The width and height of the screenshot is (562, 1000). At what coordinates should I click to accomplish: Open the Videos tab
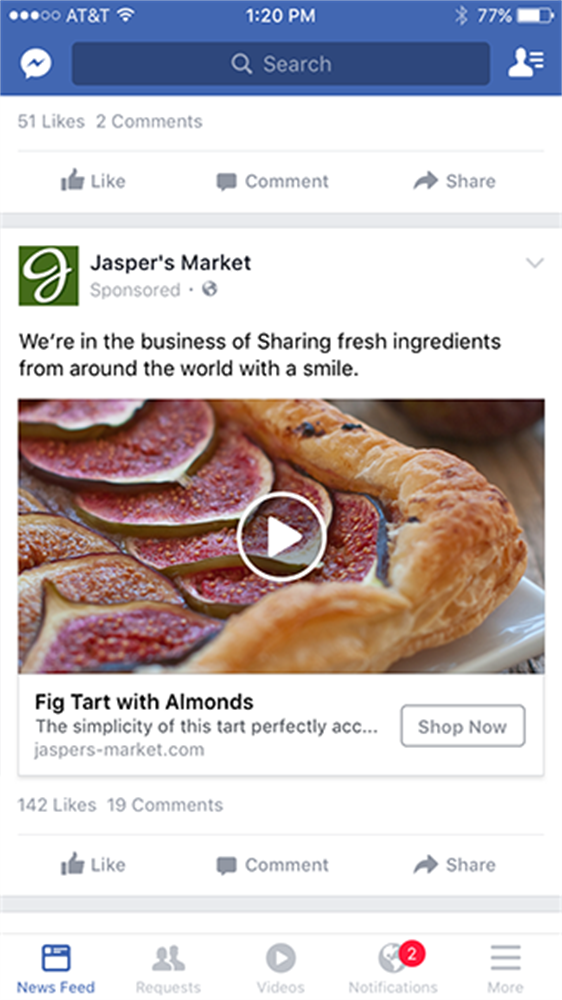click(x=281, y=968)
